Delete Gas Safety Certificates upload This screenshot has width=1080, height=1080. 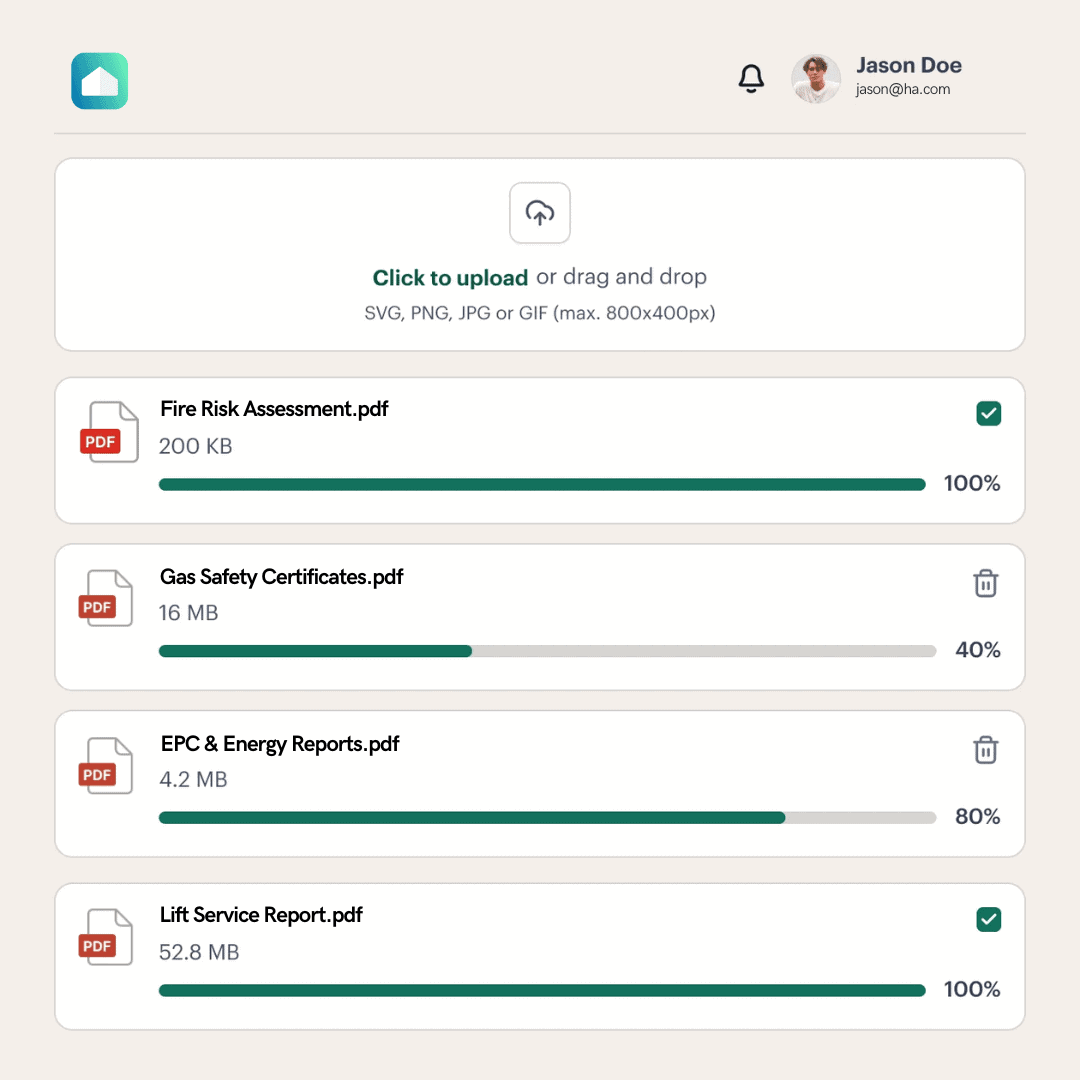(986, 583)
